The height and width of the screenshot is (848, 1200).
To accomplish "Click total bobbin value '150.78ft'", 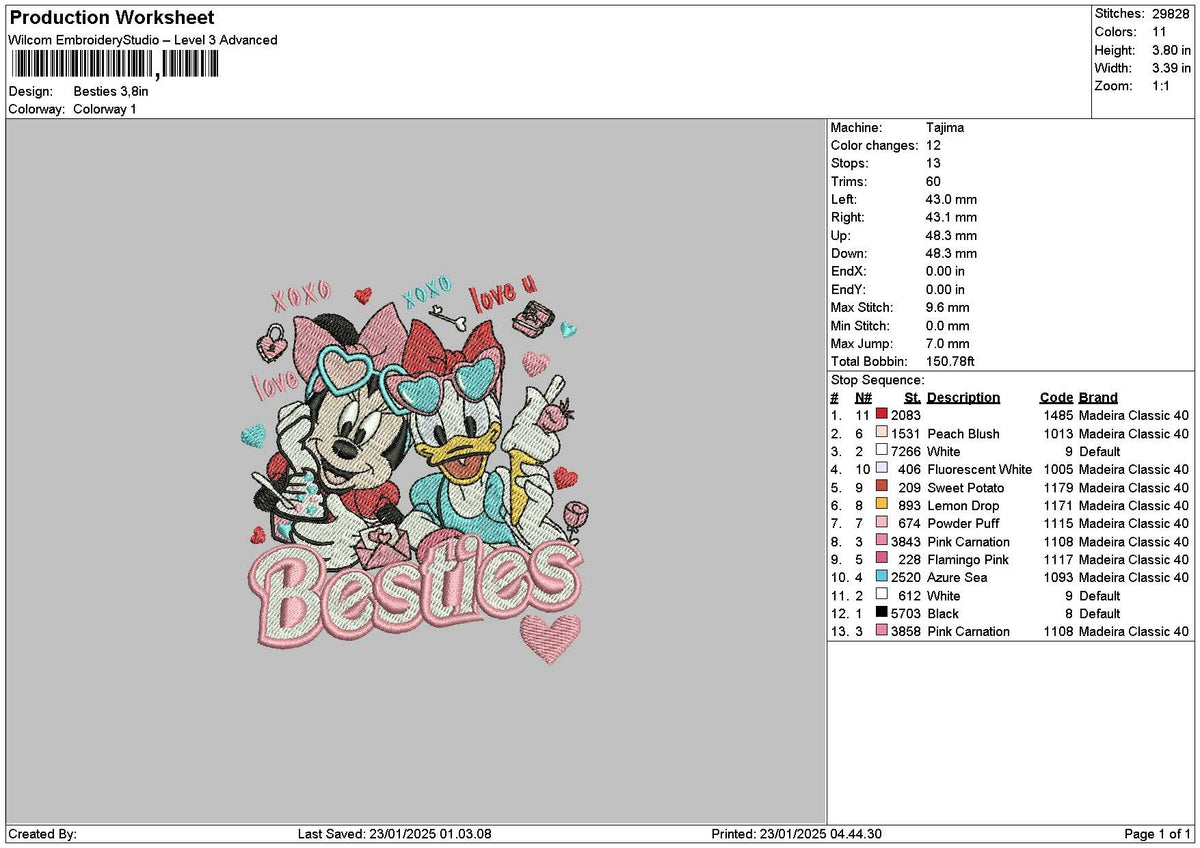I will click(x=950, y=361).
